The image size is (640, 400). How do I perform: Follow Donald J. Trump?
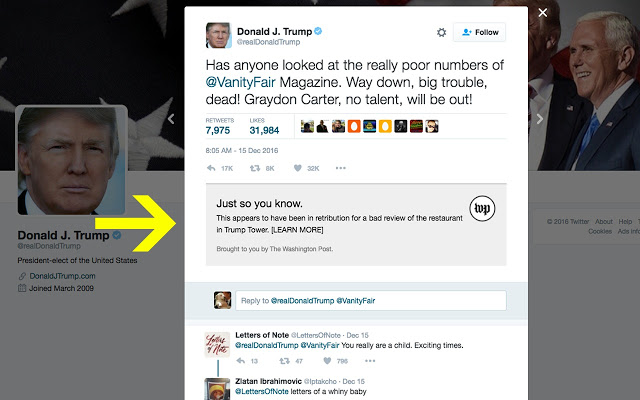[x=480, y=32]
